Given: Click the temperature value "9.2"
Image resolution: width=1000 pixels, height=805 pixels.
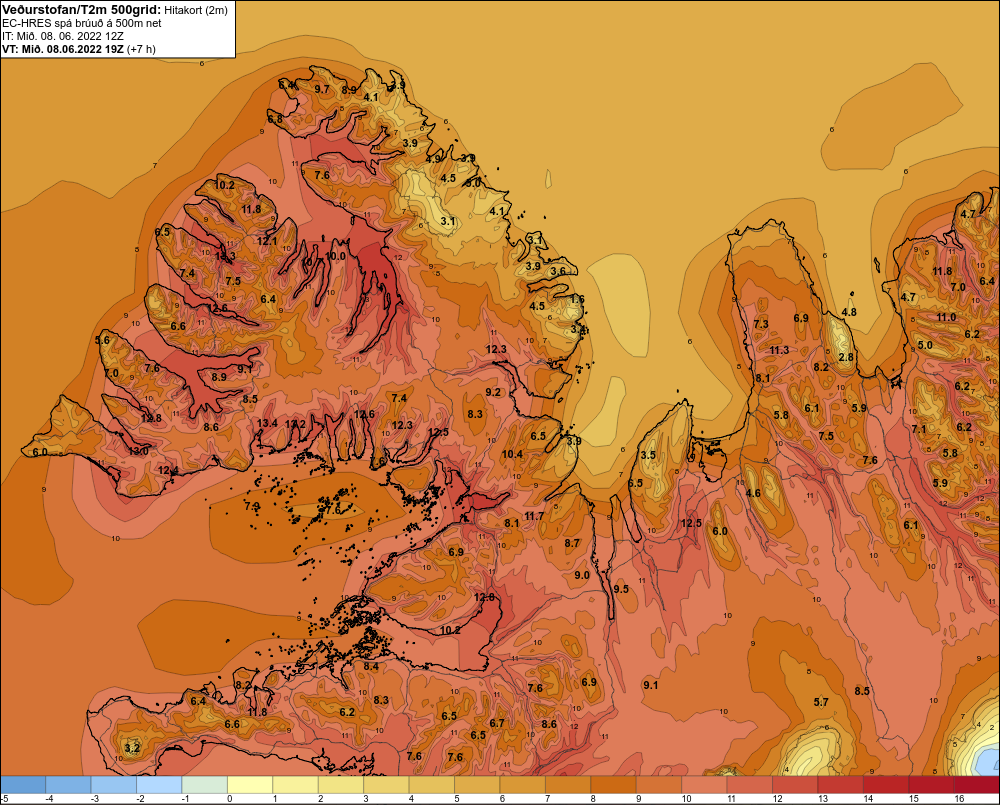Looking at the screenshot, I should [x=493, y=392].
